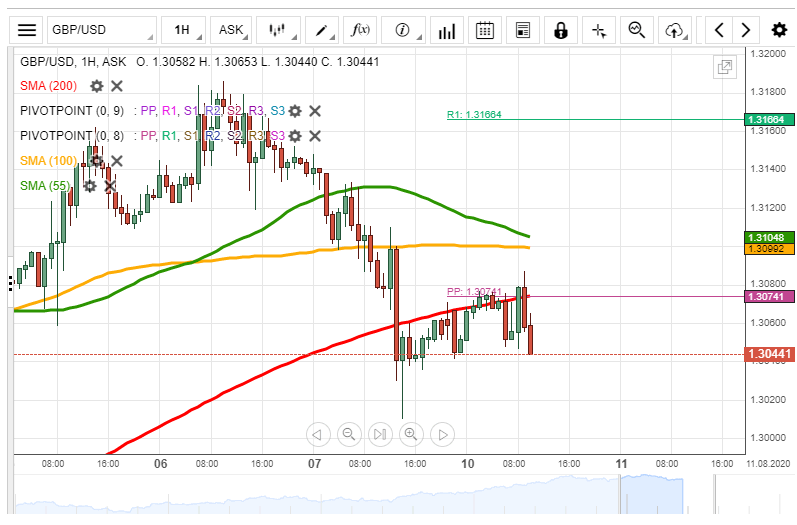Click the 06 date axis label
Screen dimensions: 797x525
pyautogui.click(x=161, y=464)
